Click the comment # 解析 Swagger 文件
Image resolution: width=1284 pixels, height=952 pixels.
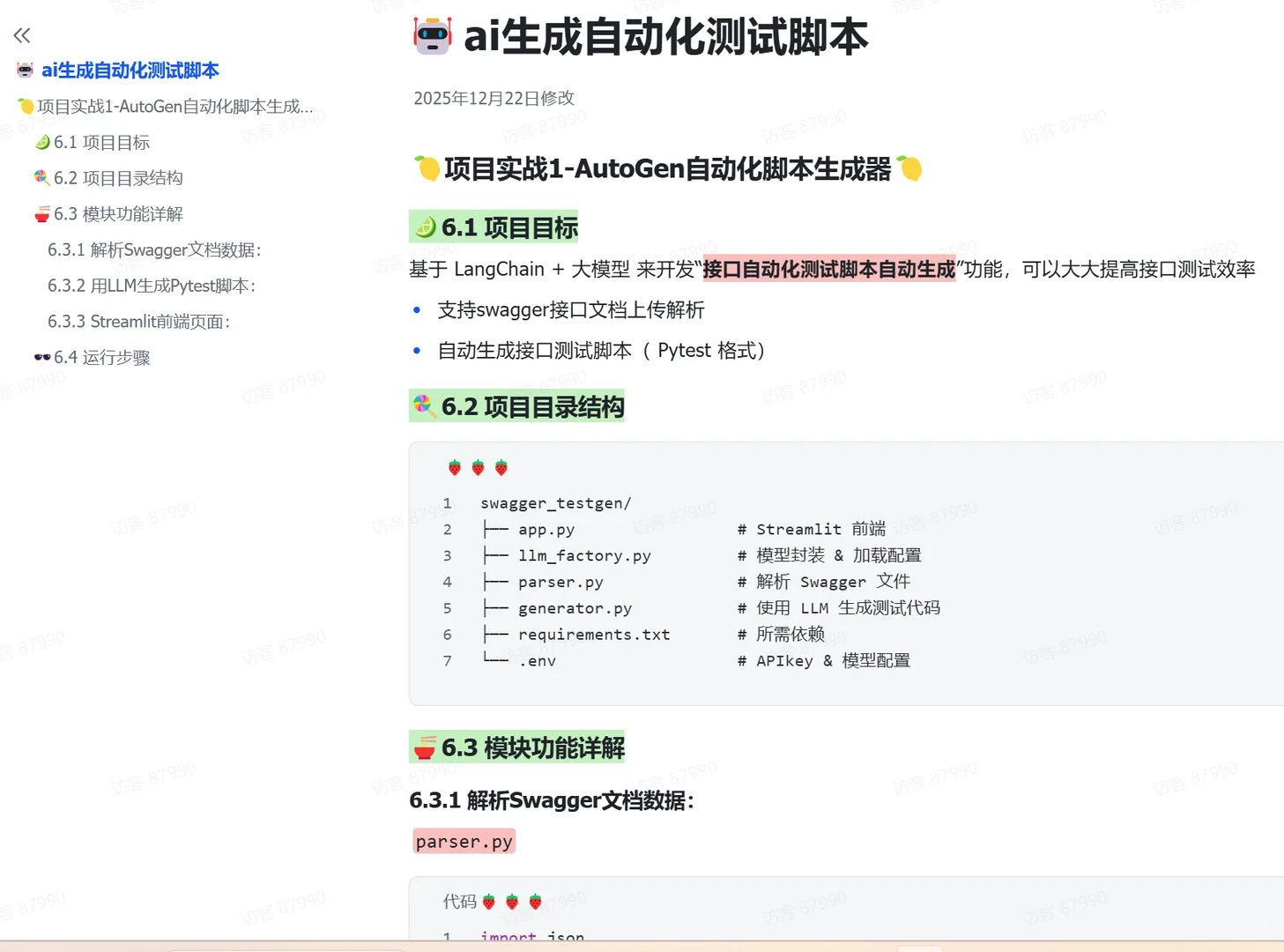tap(824, 582)
